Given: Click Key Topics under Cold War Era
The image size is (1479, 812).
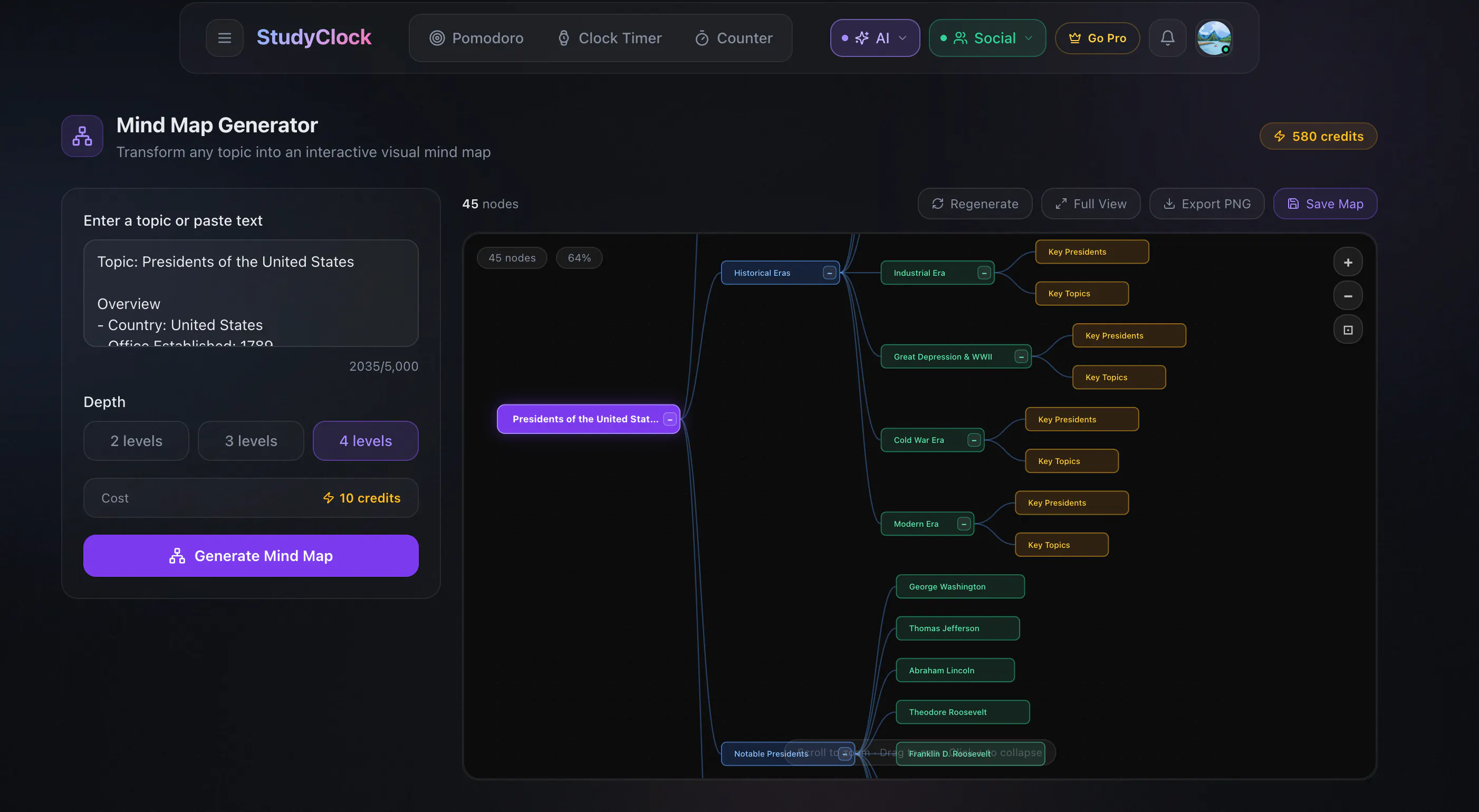Looking at the screenshot, I should click(x=1071, y=461).
